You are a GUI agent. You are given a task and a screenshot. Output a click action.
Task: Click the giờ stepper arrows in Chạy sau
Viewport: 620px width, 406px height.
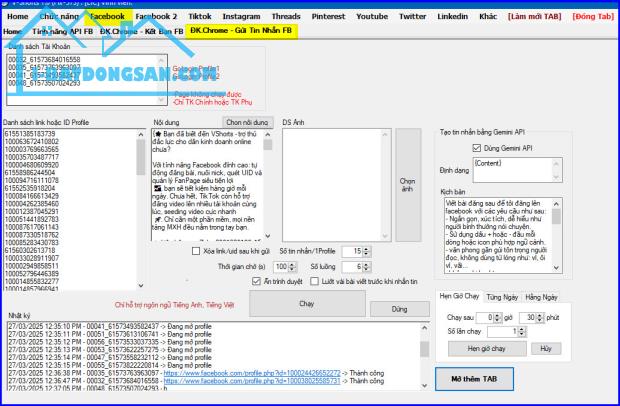coord(498,317)
